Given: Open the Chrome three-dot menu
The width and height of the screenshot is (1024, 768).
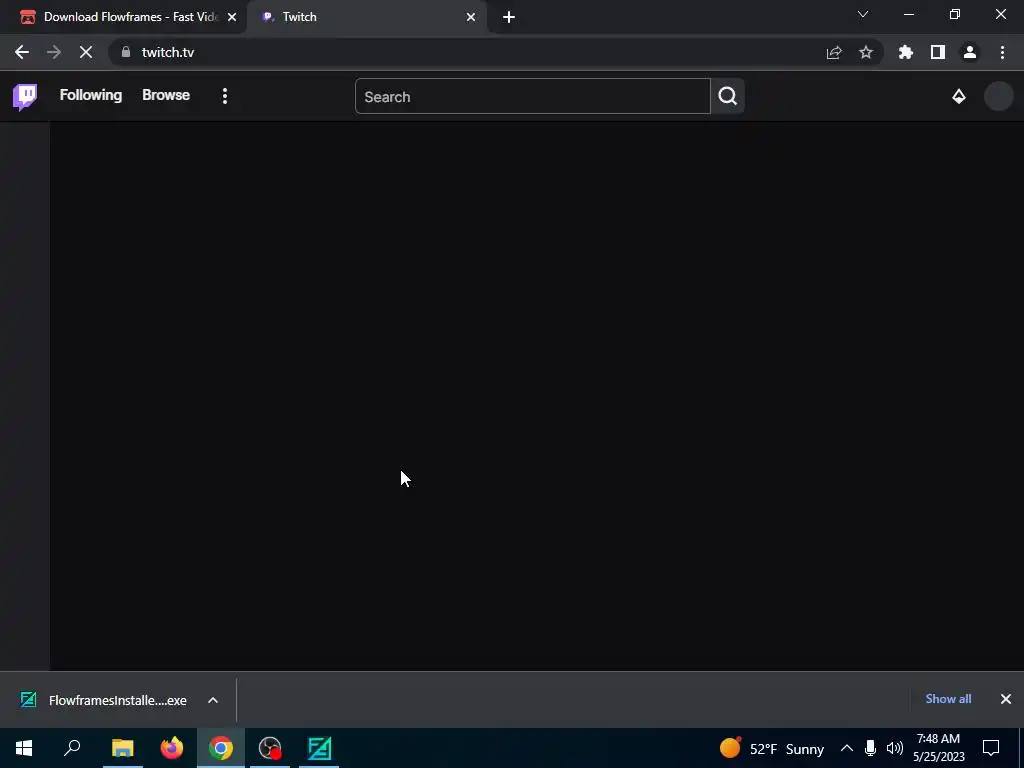Looking at the screenshot, I should pos(1002,52).
